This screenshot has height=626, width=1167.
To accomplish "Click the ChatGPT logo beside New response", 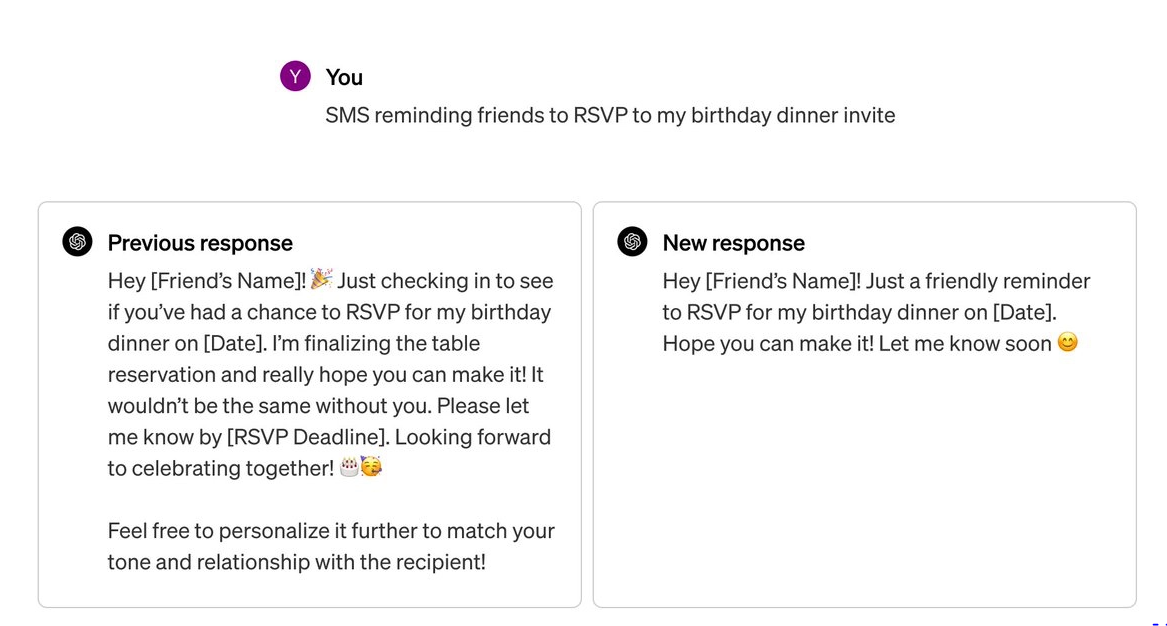I will click(x=632, y=242).
